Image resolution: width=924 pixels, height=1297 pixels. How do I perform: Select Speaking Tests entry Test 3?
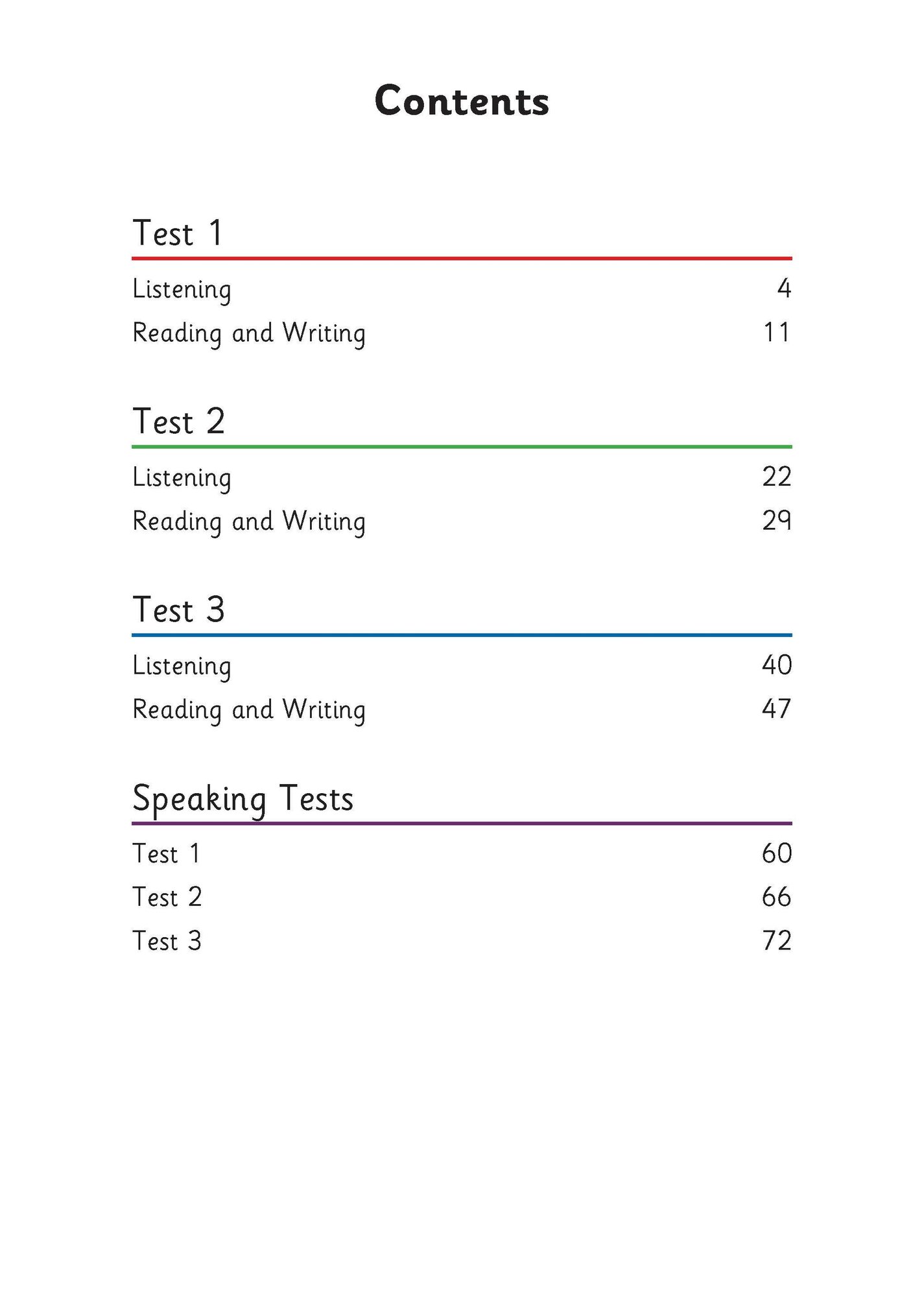pyautogui.click(x=167, y=941)
